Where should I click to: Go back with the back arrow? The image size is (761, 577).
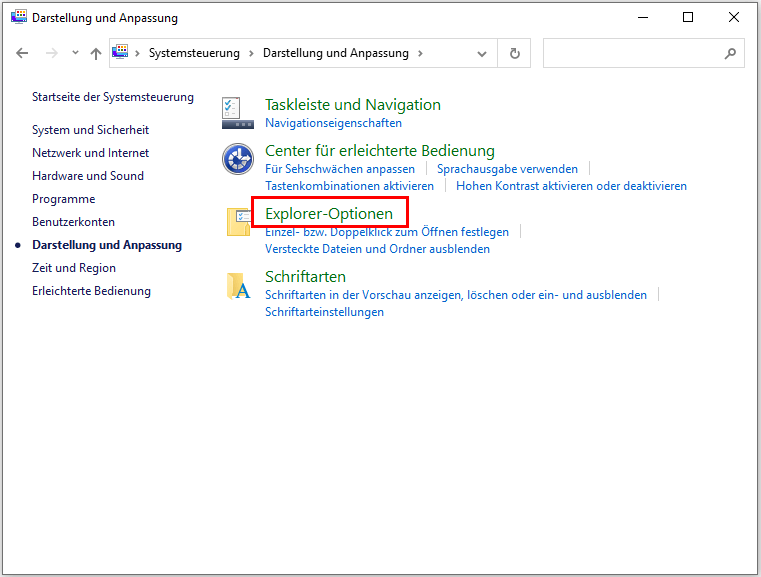[x=22, y=53]
